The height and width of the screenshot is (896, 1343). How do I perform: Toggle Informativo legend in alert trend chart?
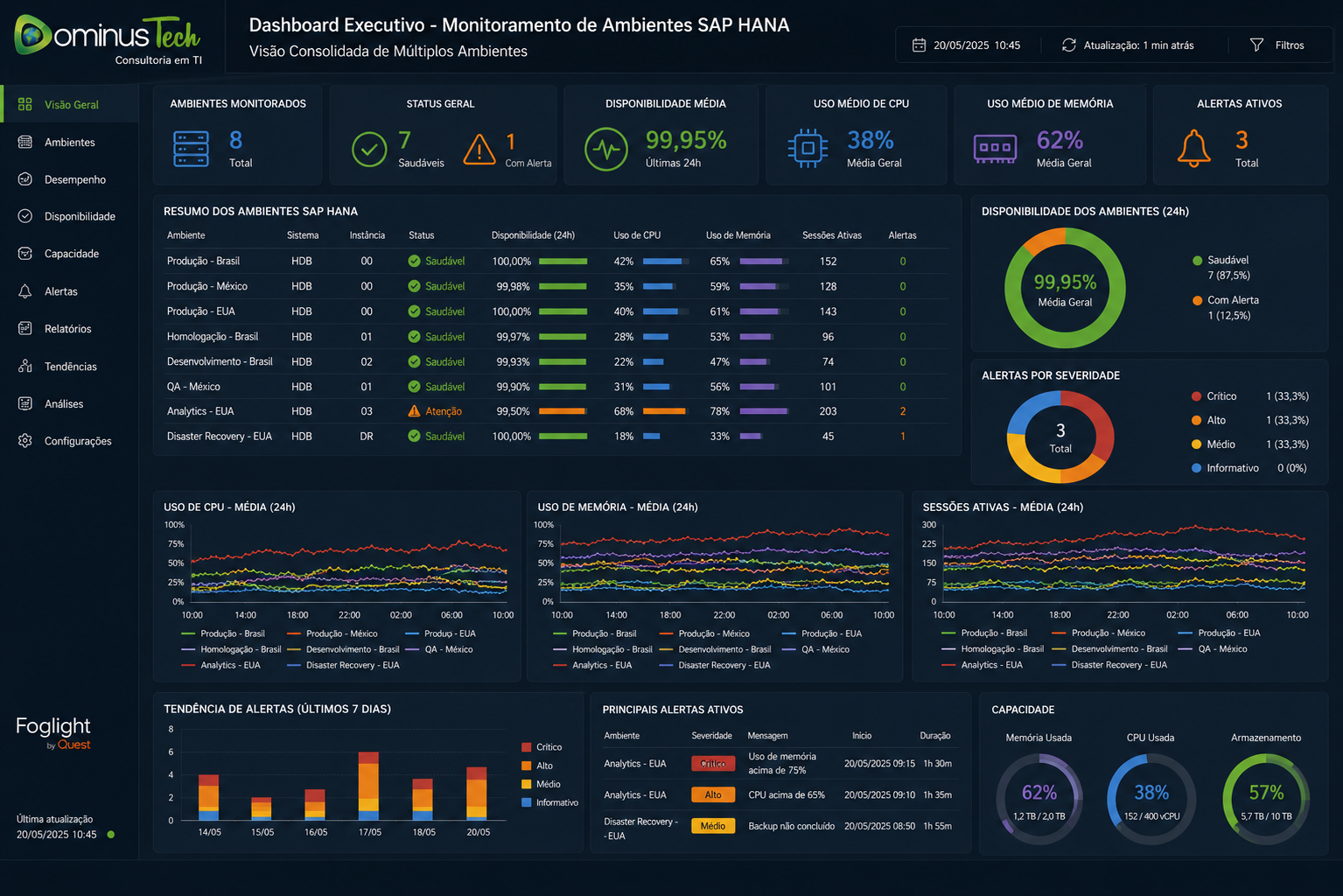[549, 802]
